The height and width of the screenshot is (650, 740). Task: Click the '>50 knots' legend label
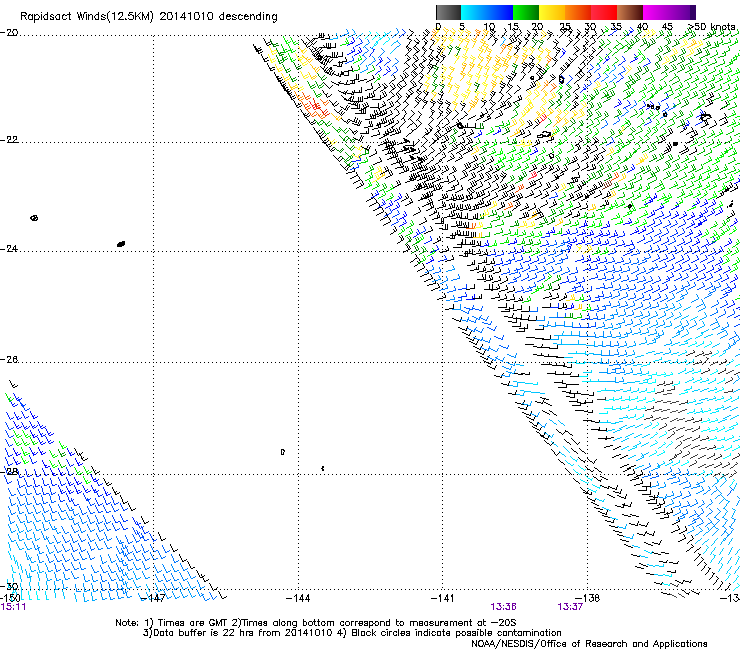point(712,27)
